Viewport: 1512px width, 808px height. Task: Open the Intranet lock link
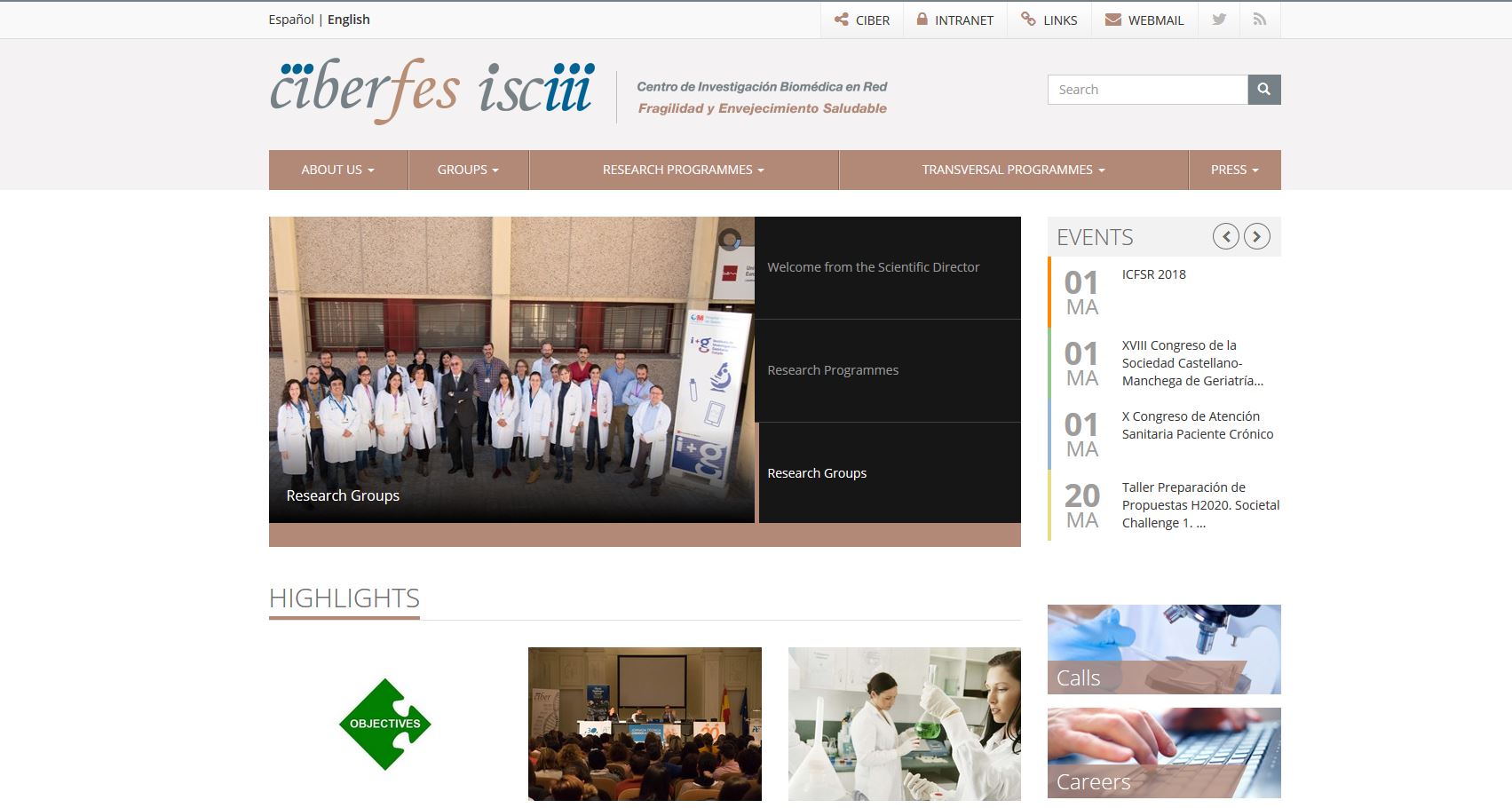pos(954,20)
